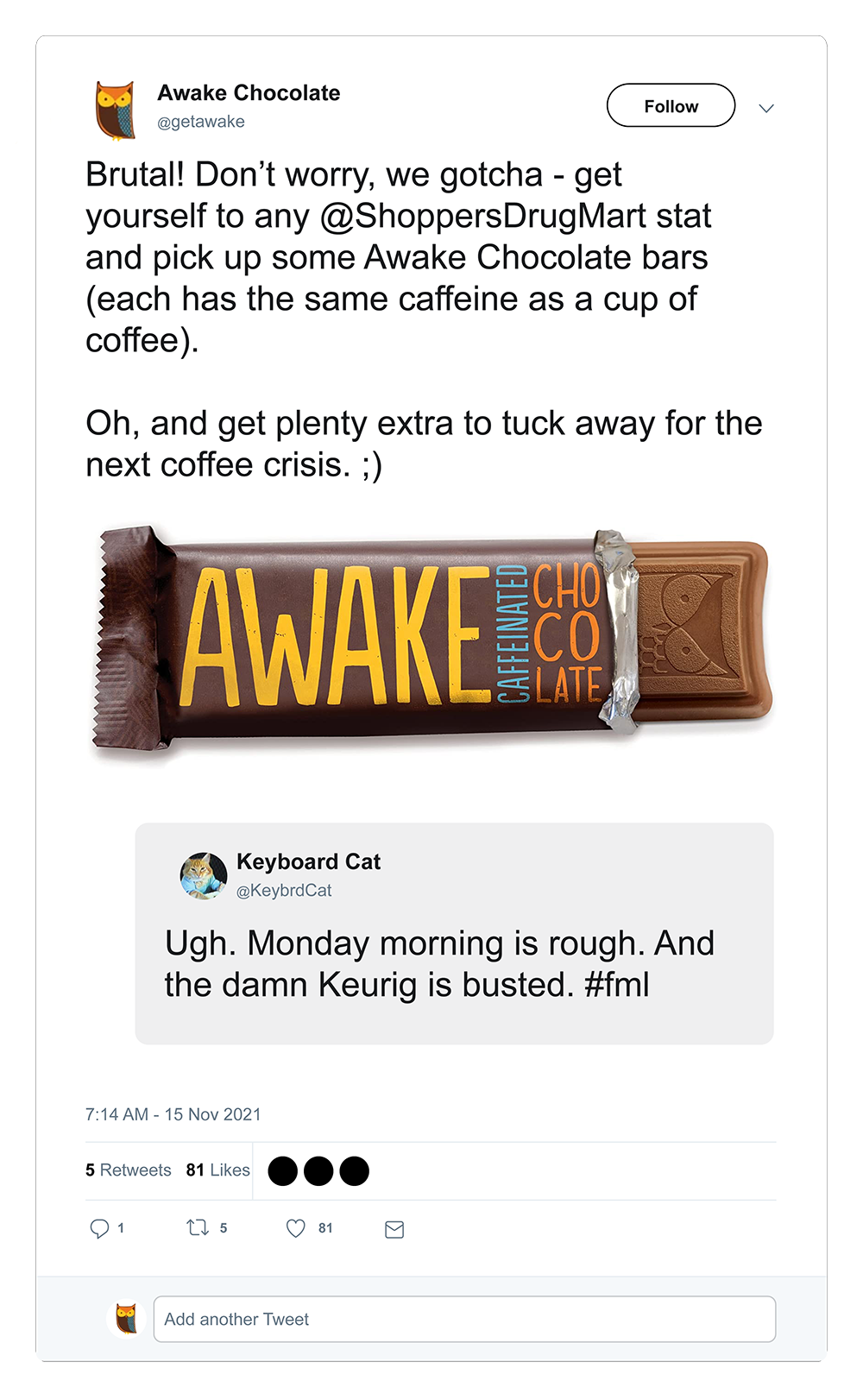The width and height of the screenshot is (863, 1400).
Task: Click the small owl avatar beside reply box
Action: click(126, 1319)
